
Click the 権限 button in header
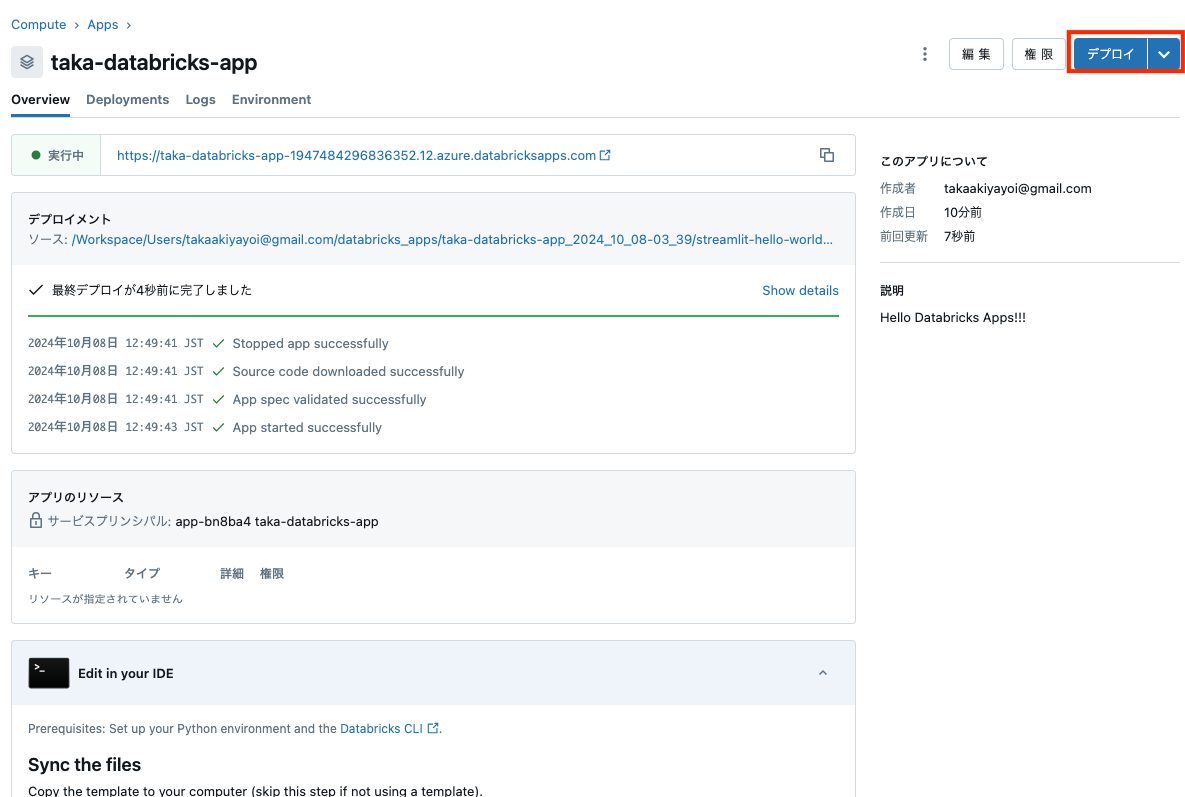(x=1038, y=54)
